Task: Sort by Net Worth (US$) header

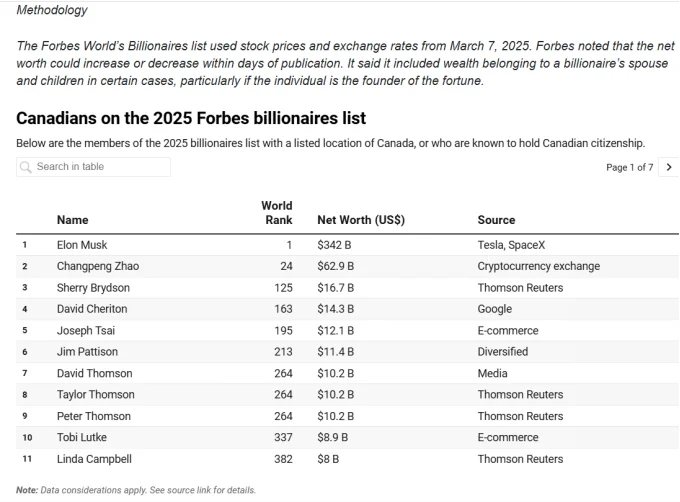Action: coord(360,220)
